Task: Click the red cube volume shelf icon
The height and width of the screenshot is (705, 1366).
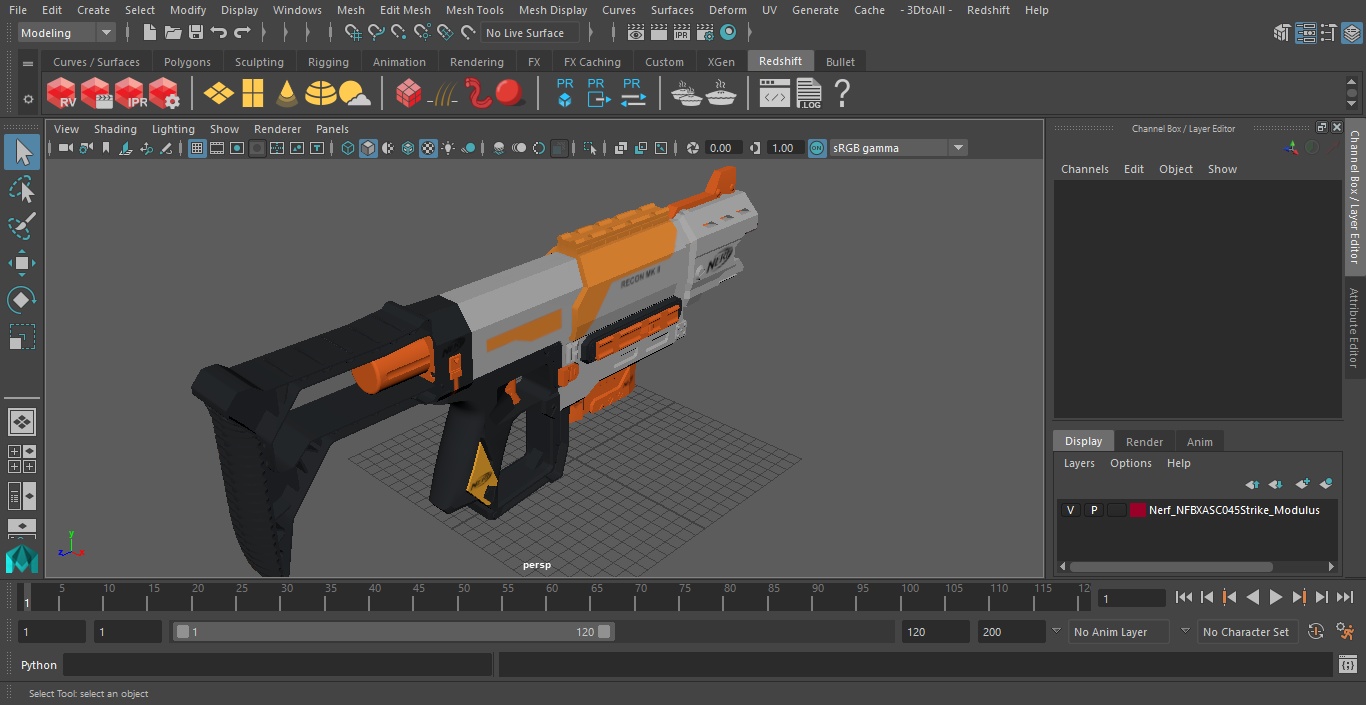Action: point(408,94)
